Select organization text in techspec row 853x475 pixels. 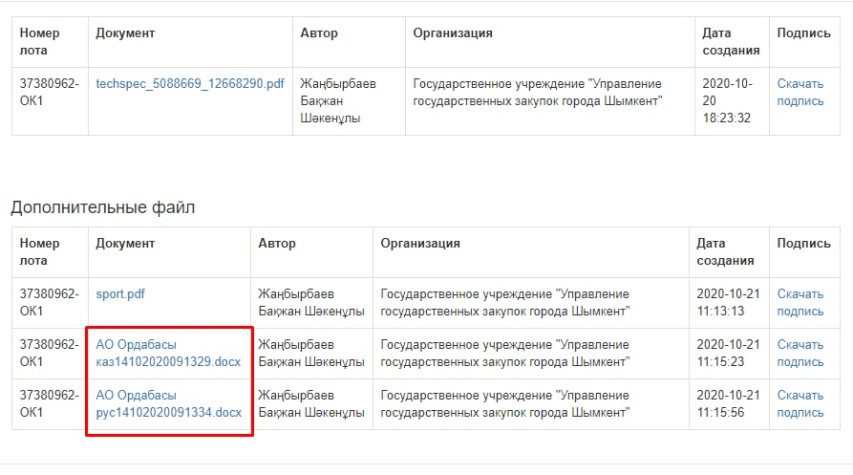pyautogui.click(x=537, y=92)
